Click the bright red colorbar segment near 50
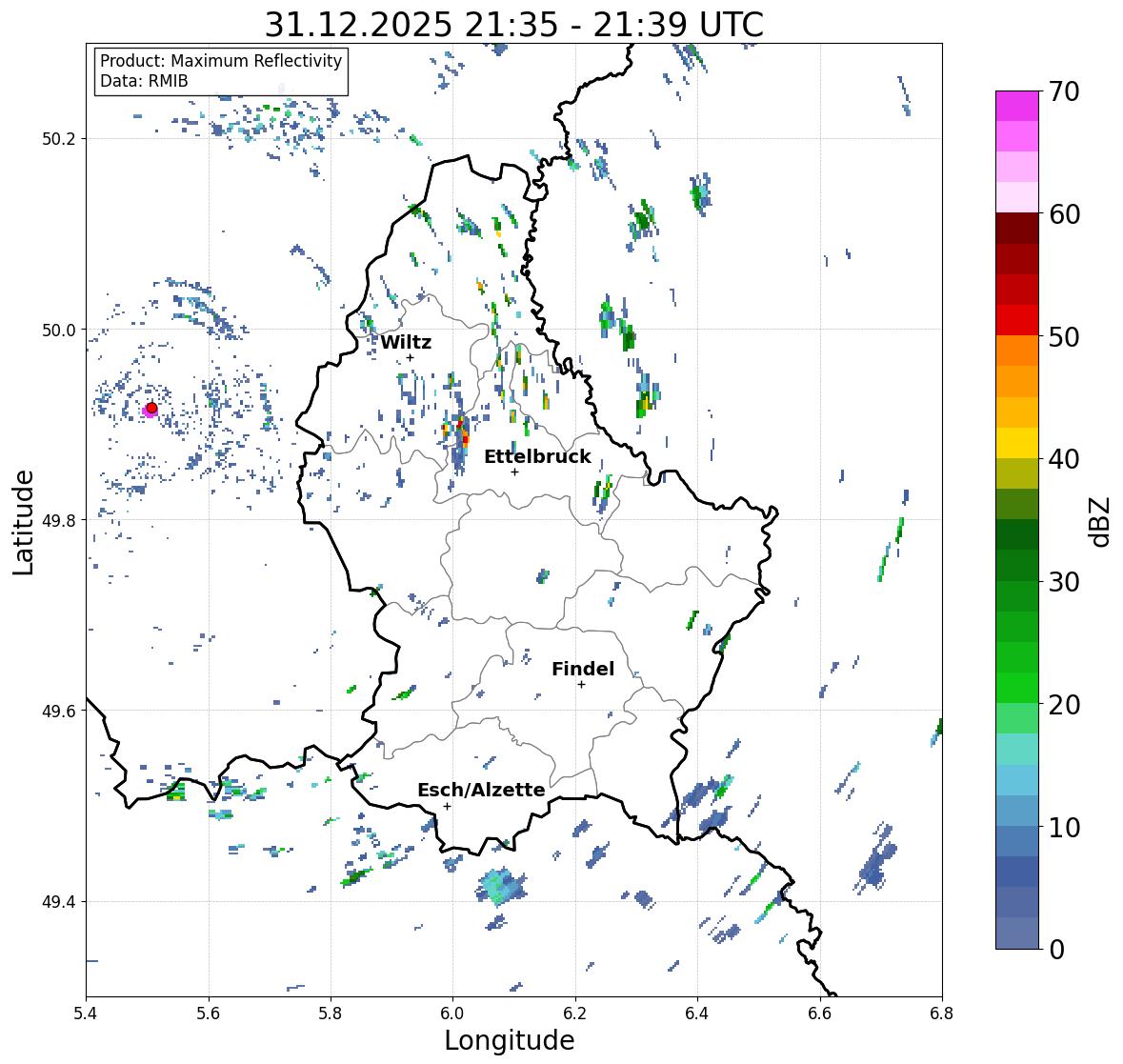 [x=1017, y=320]
